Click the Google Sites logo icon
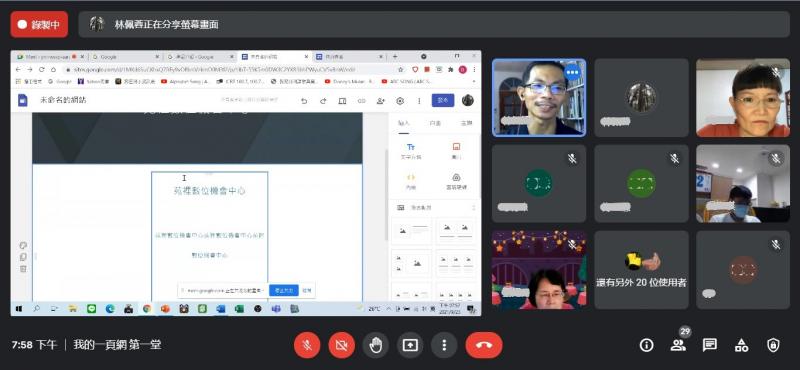Viewport: 800px width, 370px height. (x=23, y=100)
